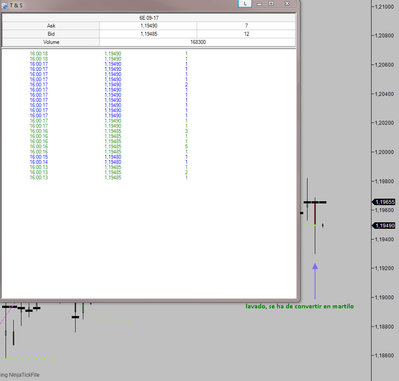The width and height of the screenshot is (399, 381).
Task: Click the Bid size value 12
Action: (246, 34)
